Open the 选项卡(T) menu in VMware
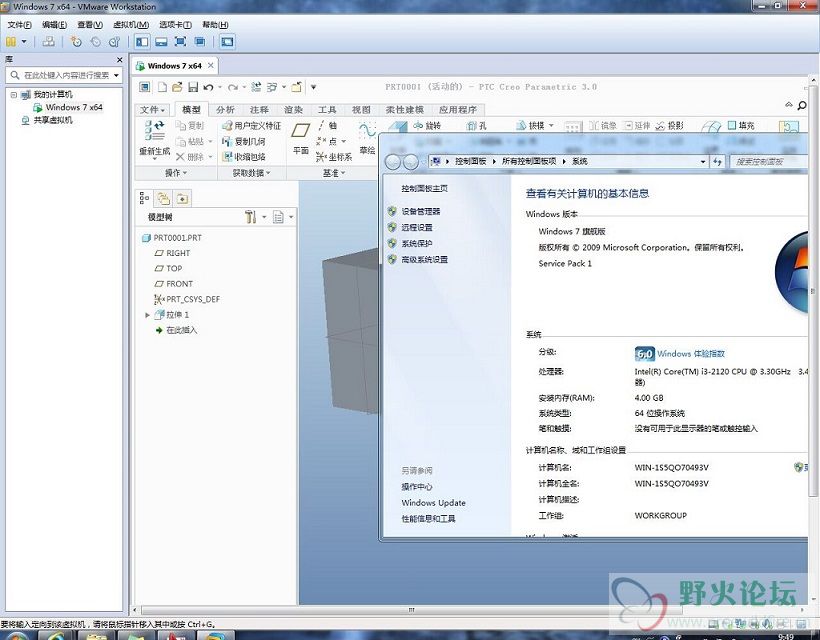This screenshot has width=820, height=640. point(175,25)
